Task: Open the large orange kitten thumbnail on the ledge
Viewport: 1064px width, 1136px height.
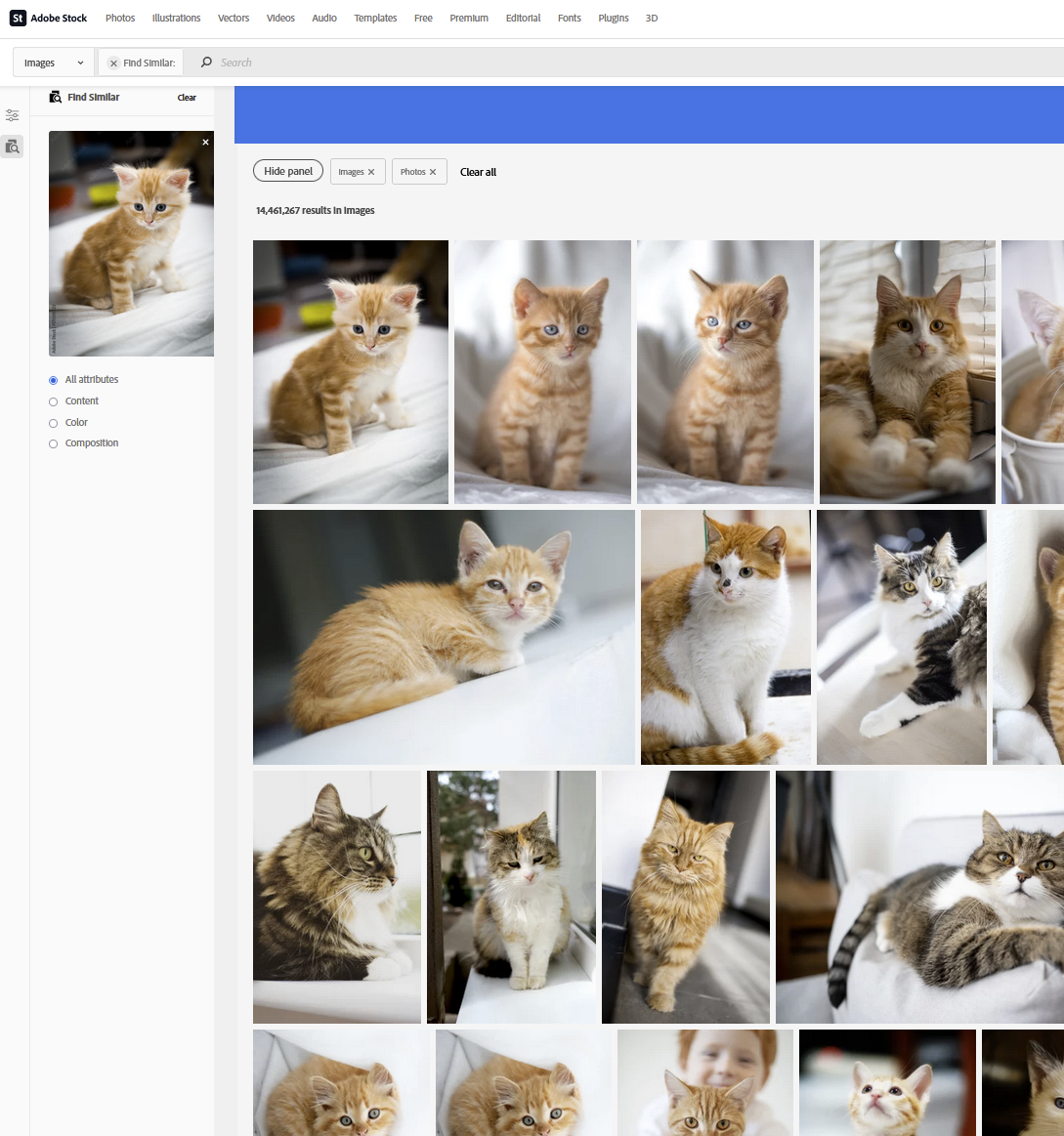Action: pyautogui.click(x=443, y=636)
